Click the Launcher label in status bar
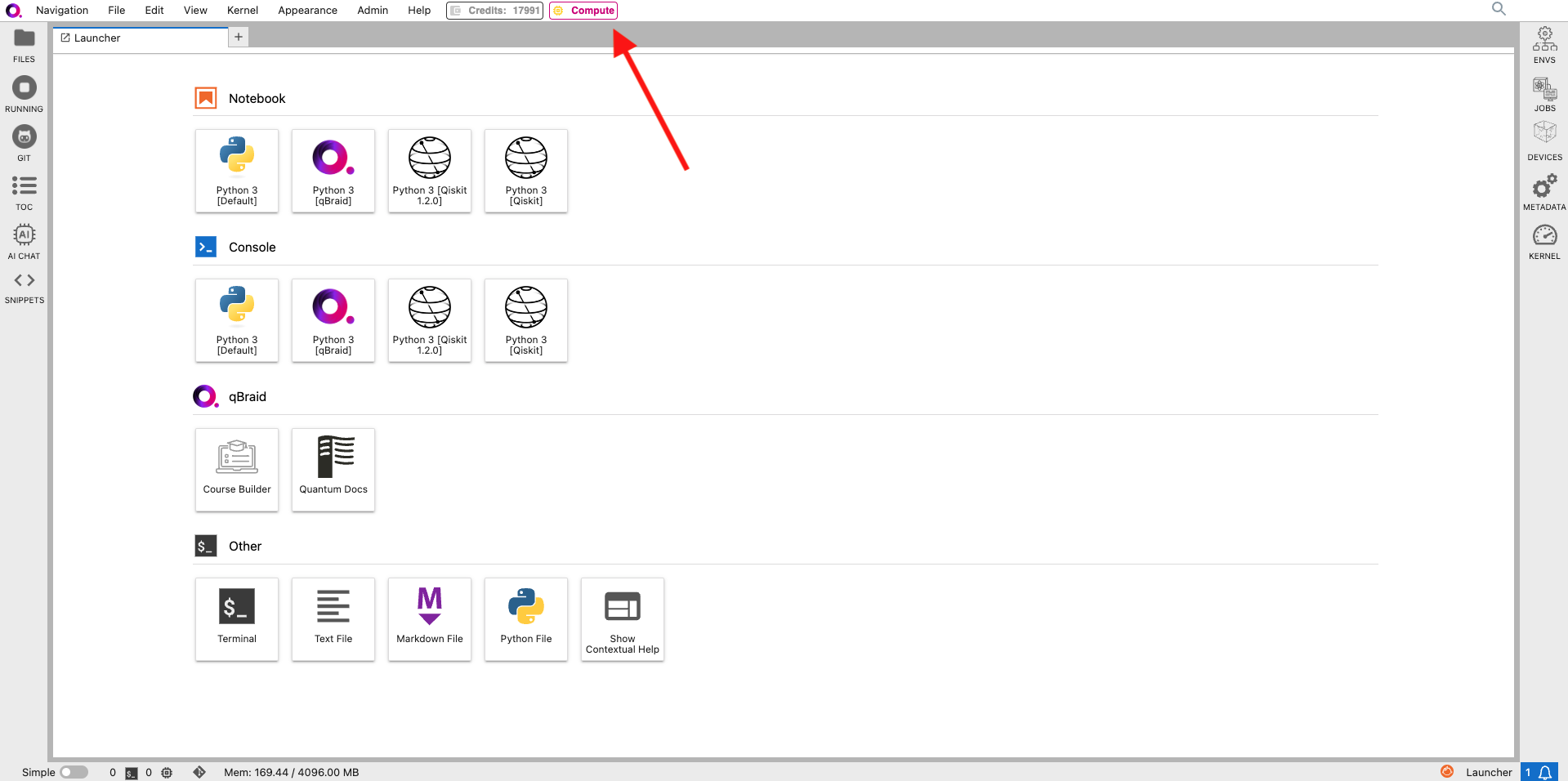Viewport: 1568px width, 781px height. [x=1489, y=772]
